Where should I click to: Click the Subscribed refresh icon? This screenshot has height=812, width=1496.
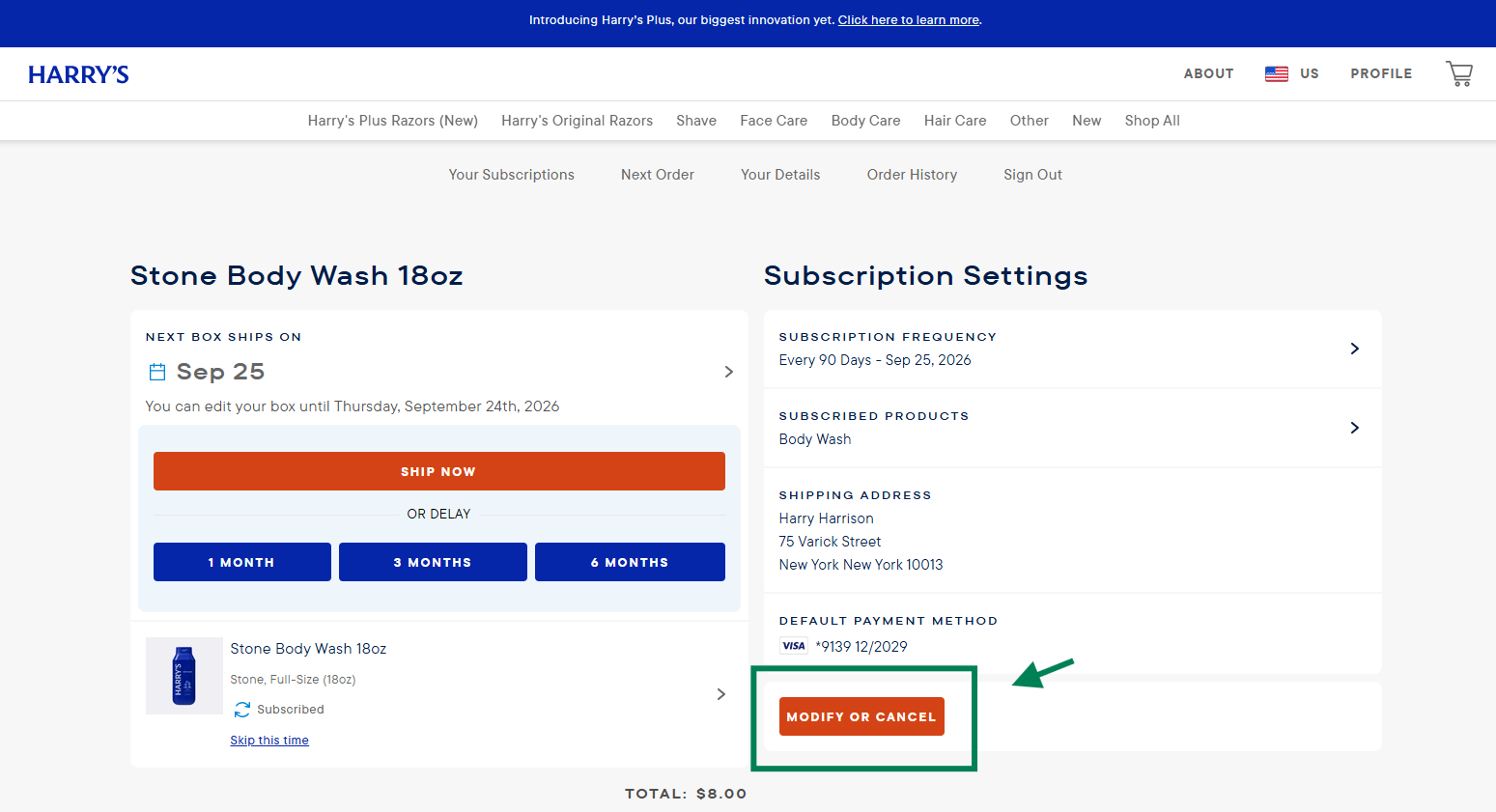[x=242, y=710]
